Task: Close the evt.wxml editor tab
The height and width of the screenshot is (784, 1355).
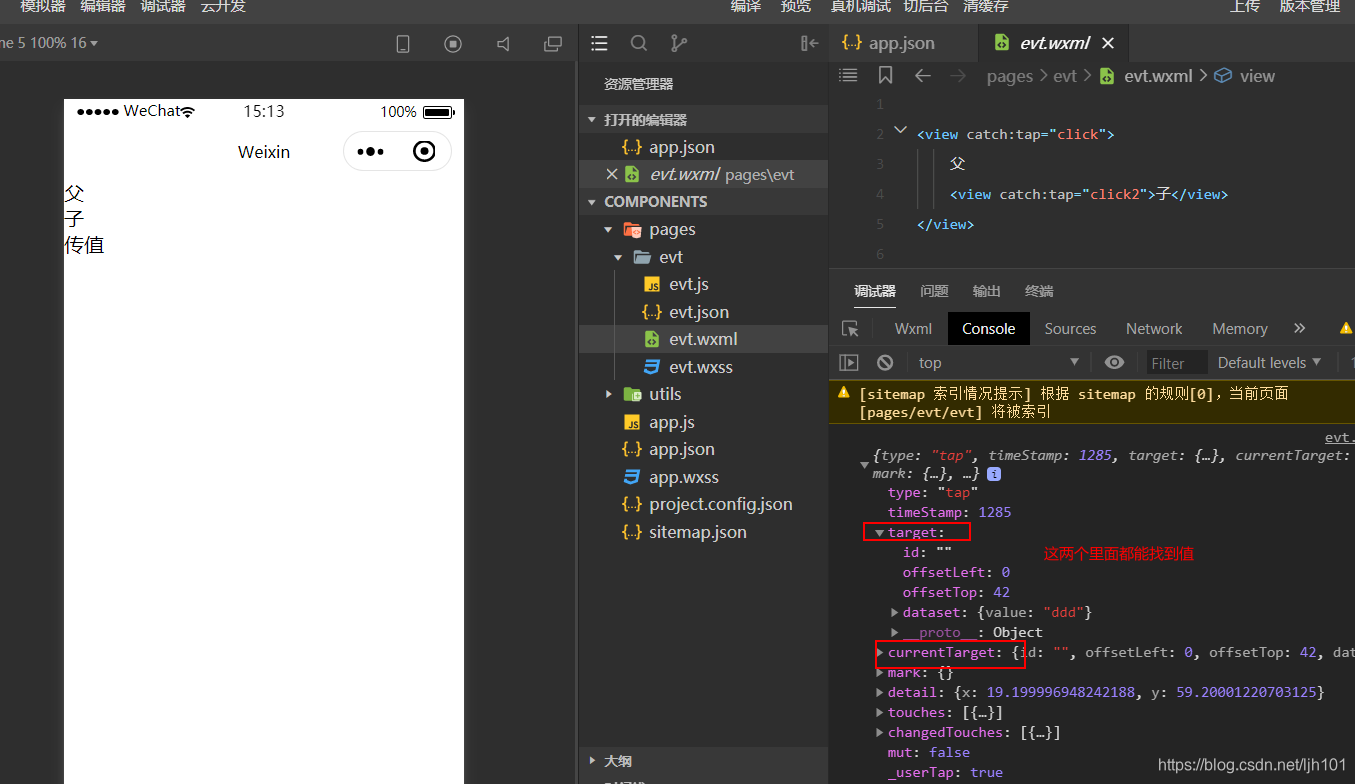Action: click(x=1108, y=43)
